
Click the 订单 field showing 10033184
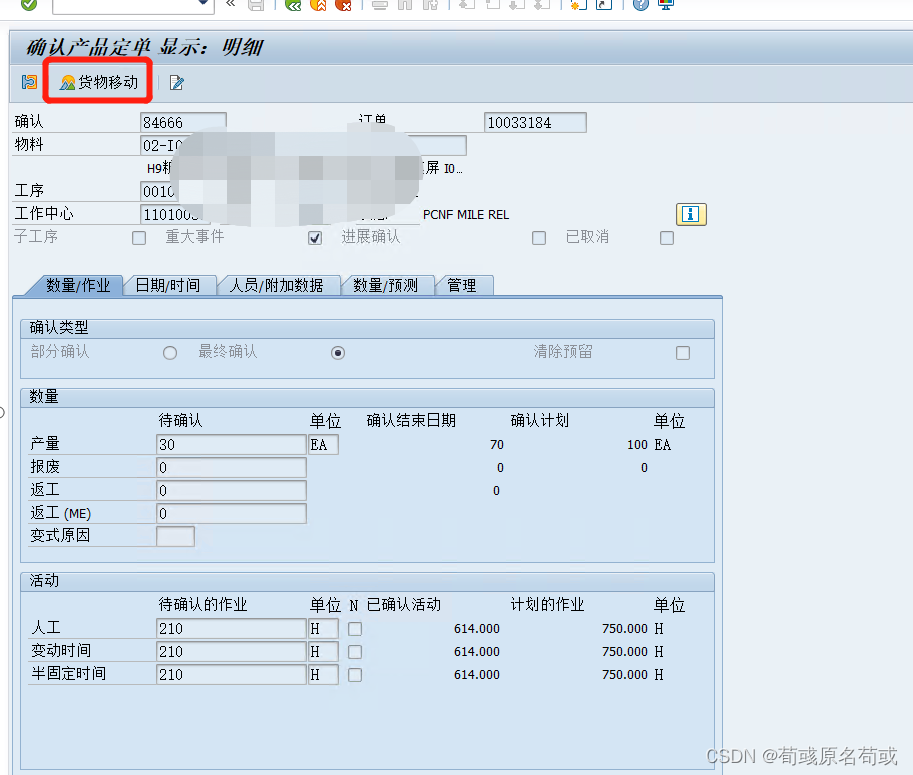coord(535,122)
